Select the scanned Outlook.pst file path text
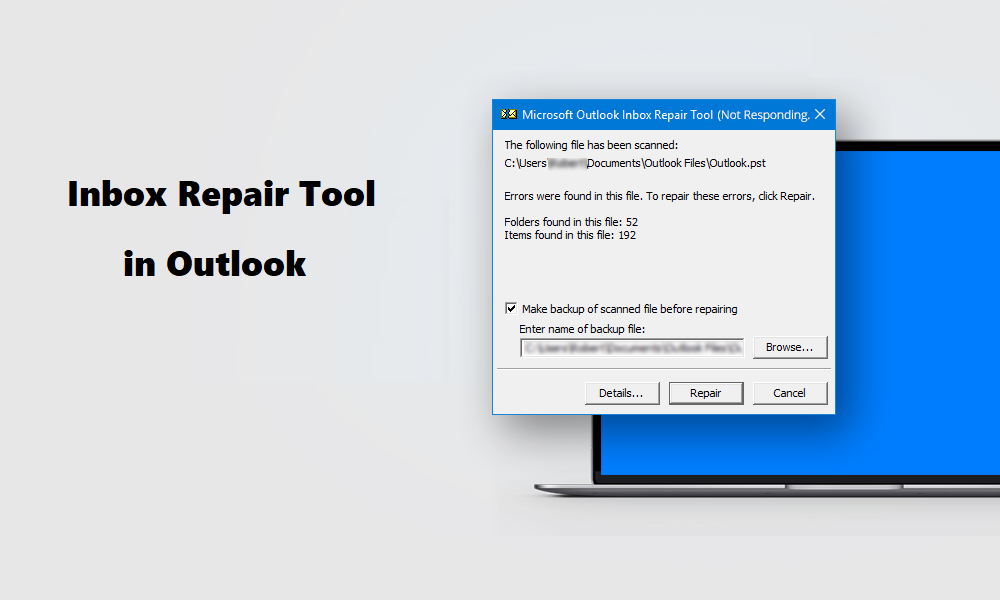The width and height of the screenshot is (1000, 600). click(635, 163)
